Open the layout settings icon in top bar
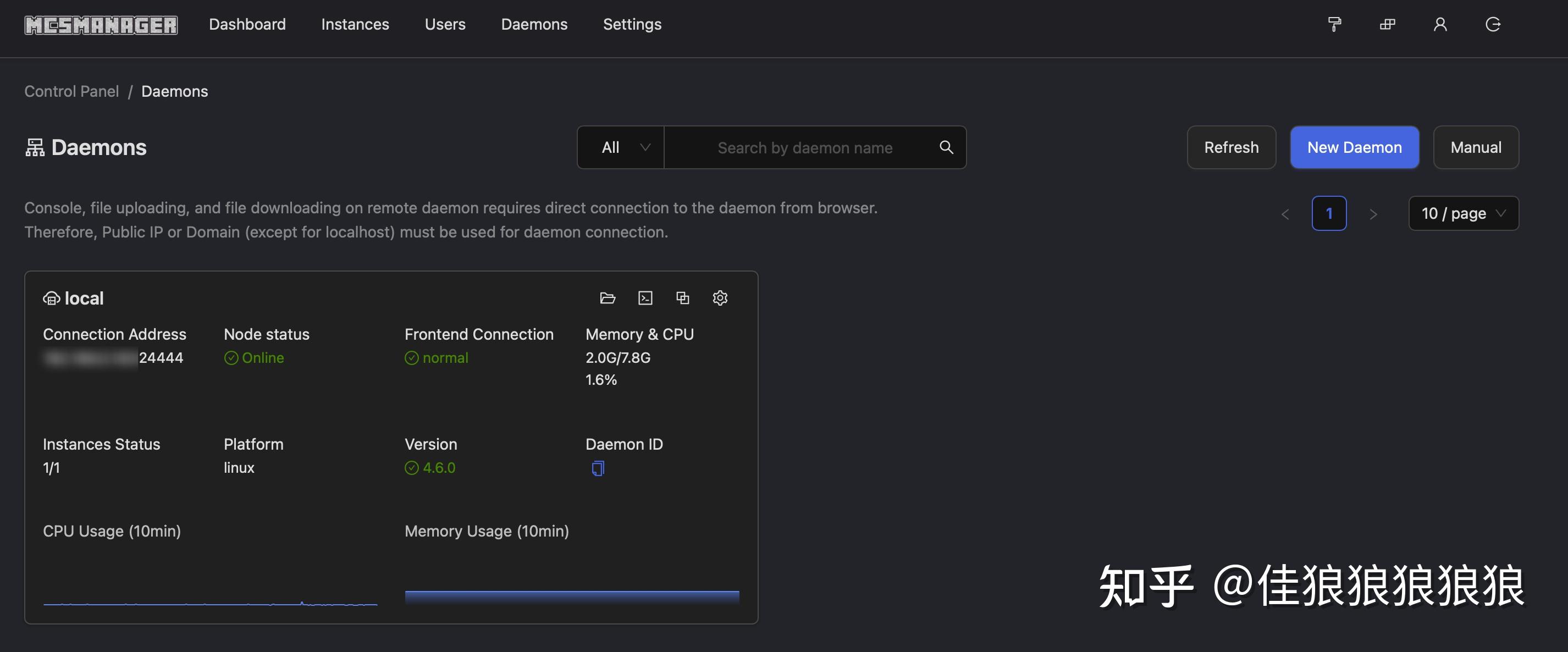 (x=1387, y=24)
